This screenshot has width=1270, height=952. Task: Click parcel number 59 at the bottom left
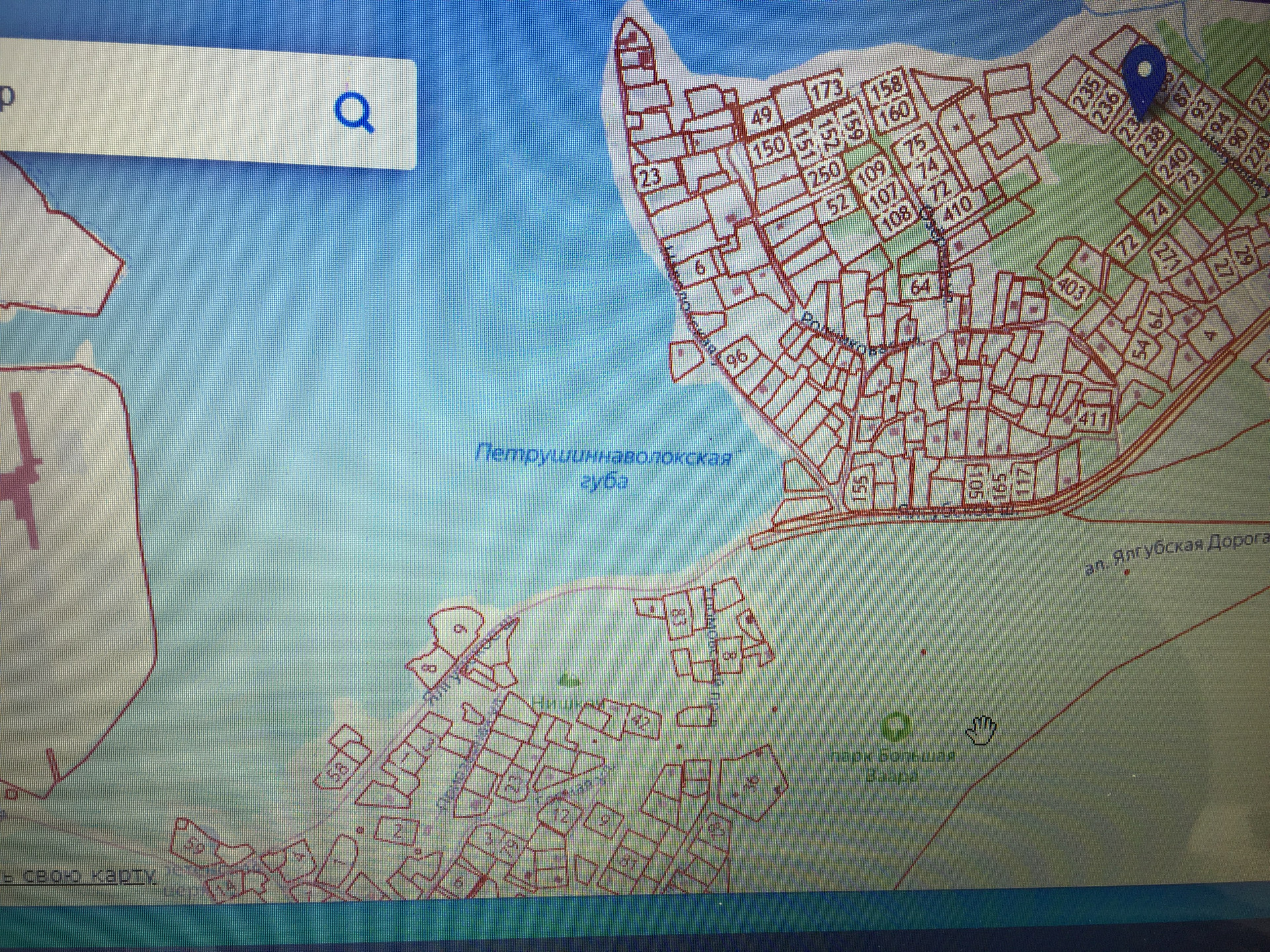pyautogui.click(x=194, y=845)
